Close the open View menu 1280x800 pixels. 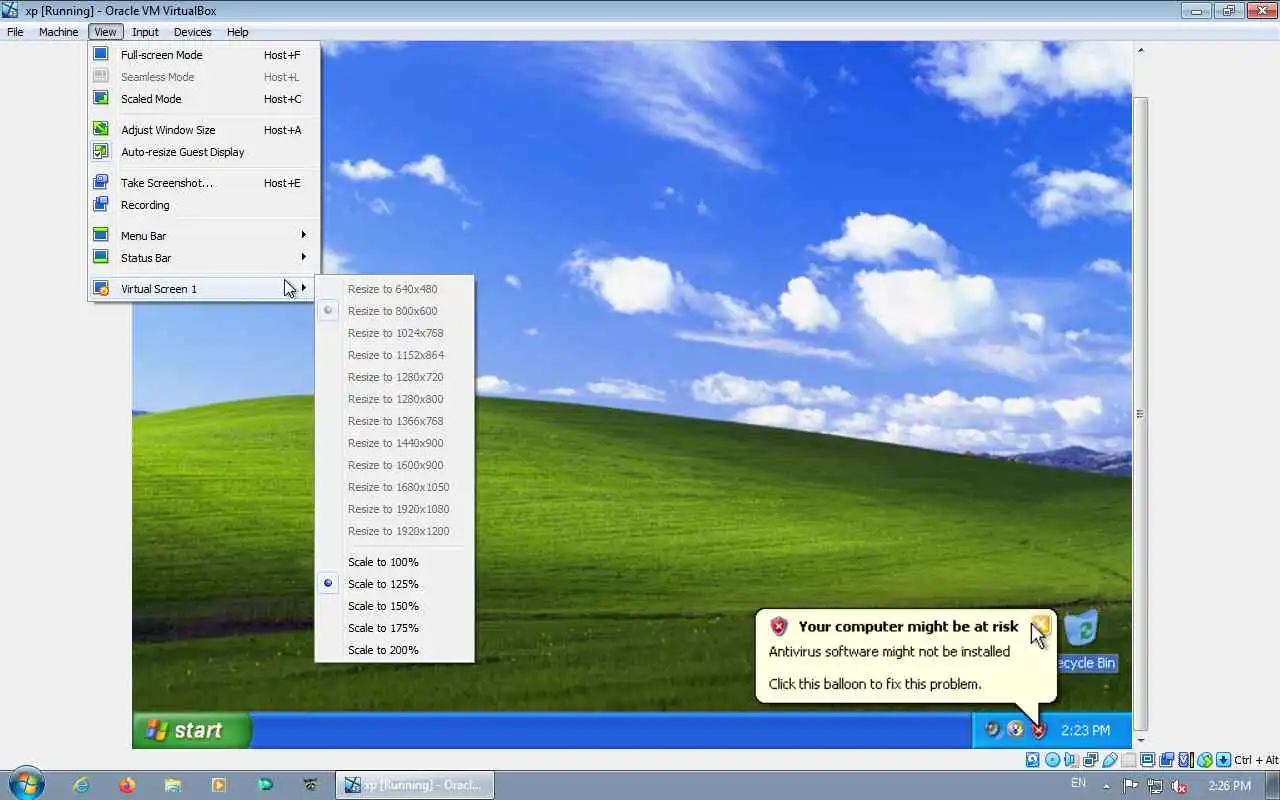[105, 32]
